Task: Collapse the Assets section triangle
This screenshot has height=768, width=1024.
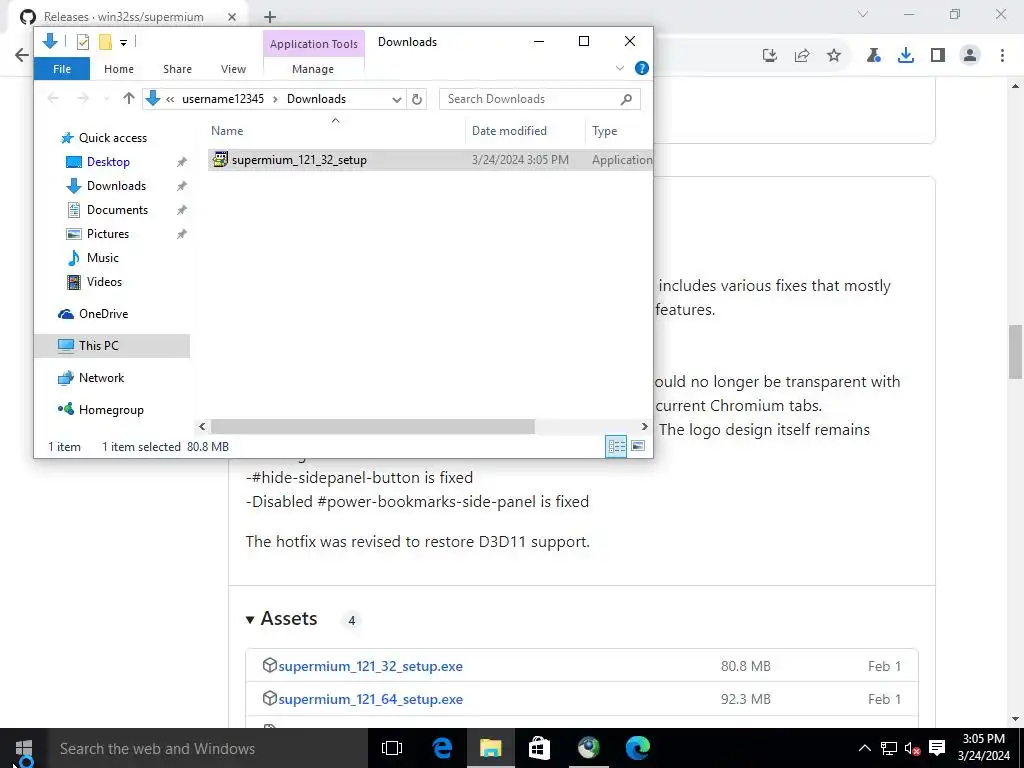Action: point(250,620)
